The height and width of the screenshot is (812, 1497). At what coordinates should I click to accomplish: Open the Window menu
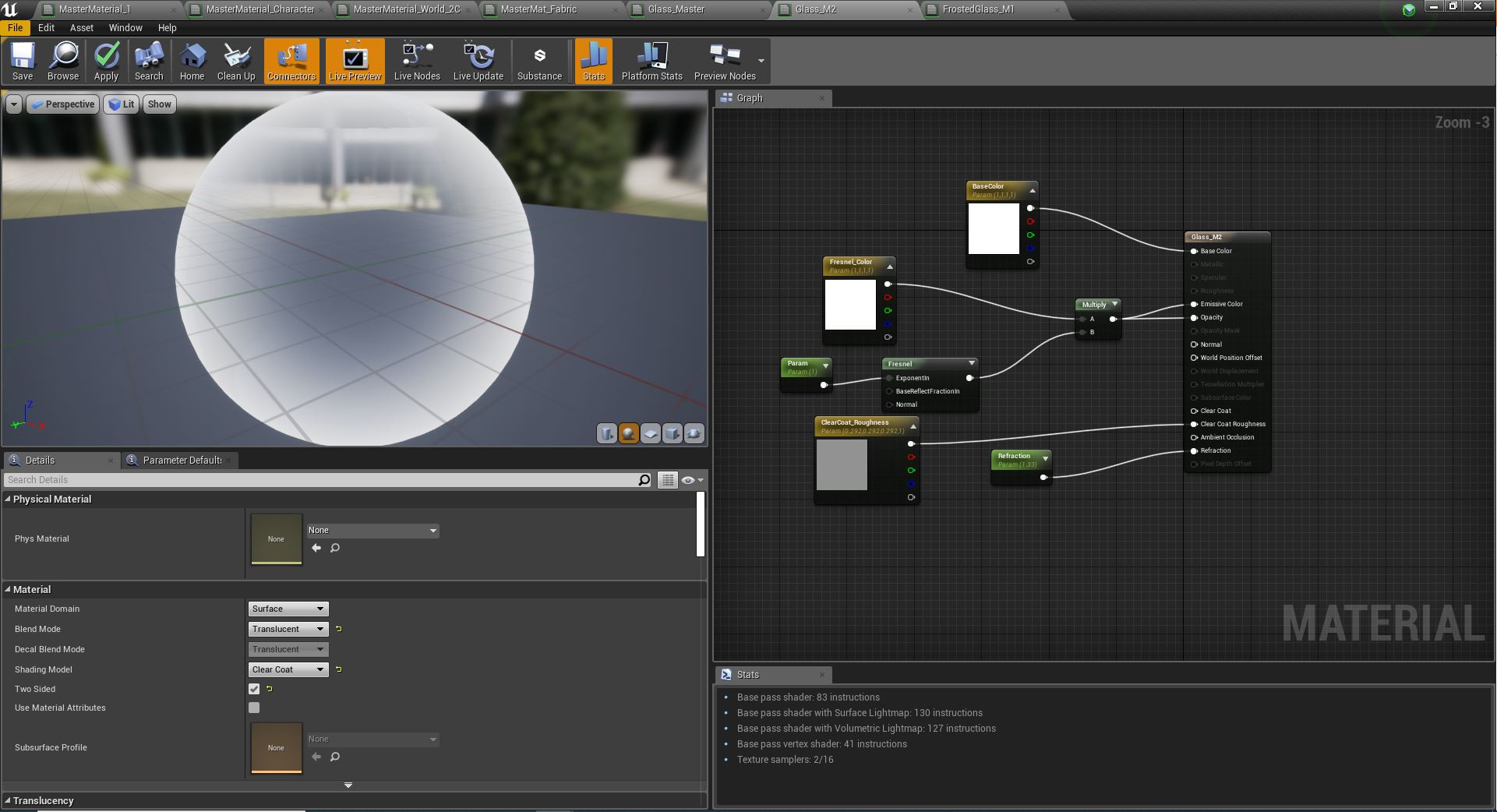[x=125, y=27]
